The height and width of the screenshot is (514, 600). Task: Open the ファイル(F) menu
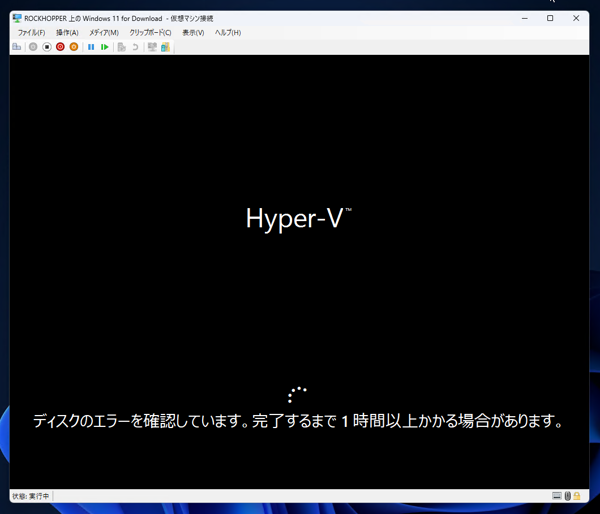pos(31,33)
